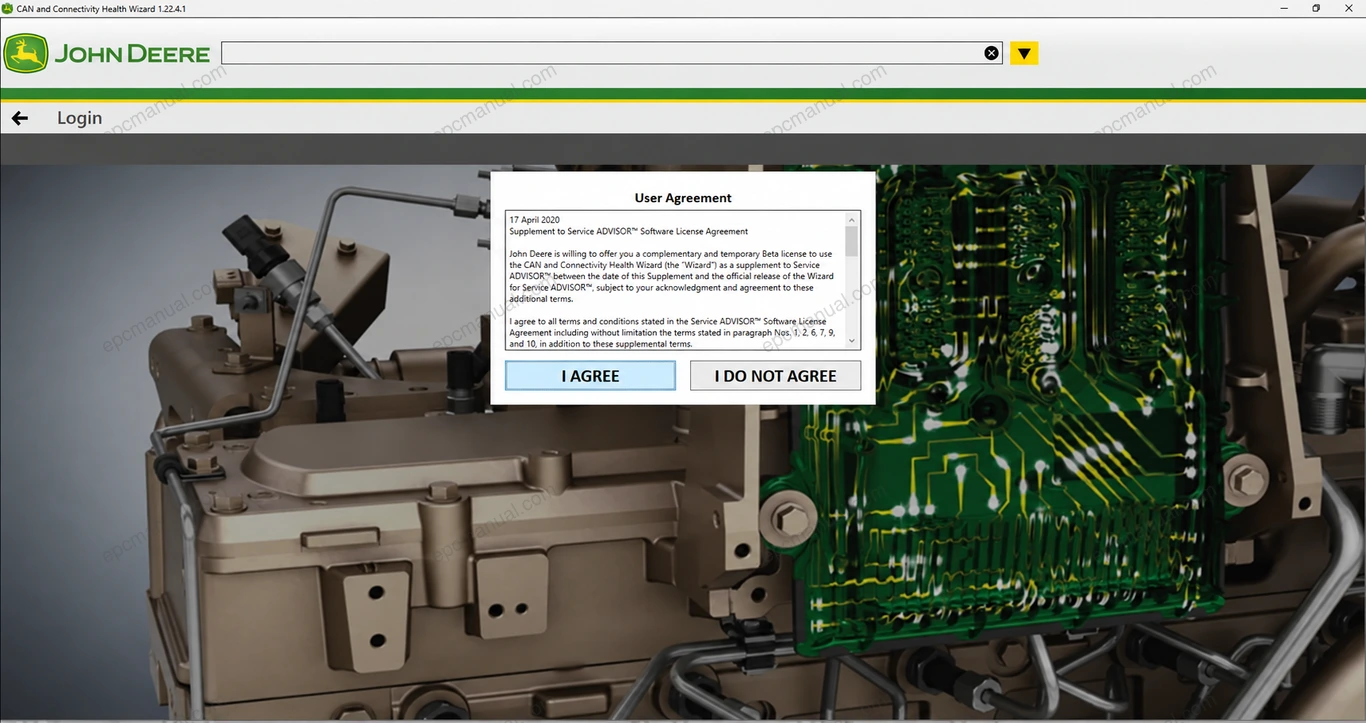This screenshot has height=723, width=1366.
Task: Click the app icon in title bar
Action: pos(8,8)
